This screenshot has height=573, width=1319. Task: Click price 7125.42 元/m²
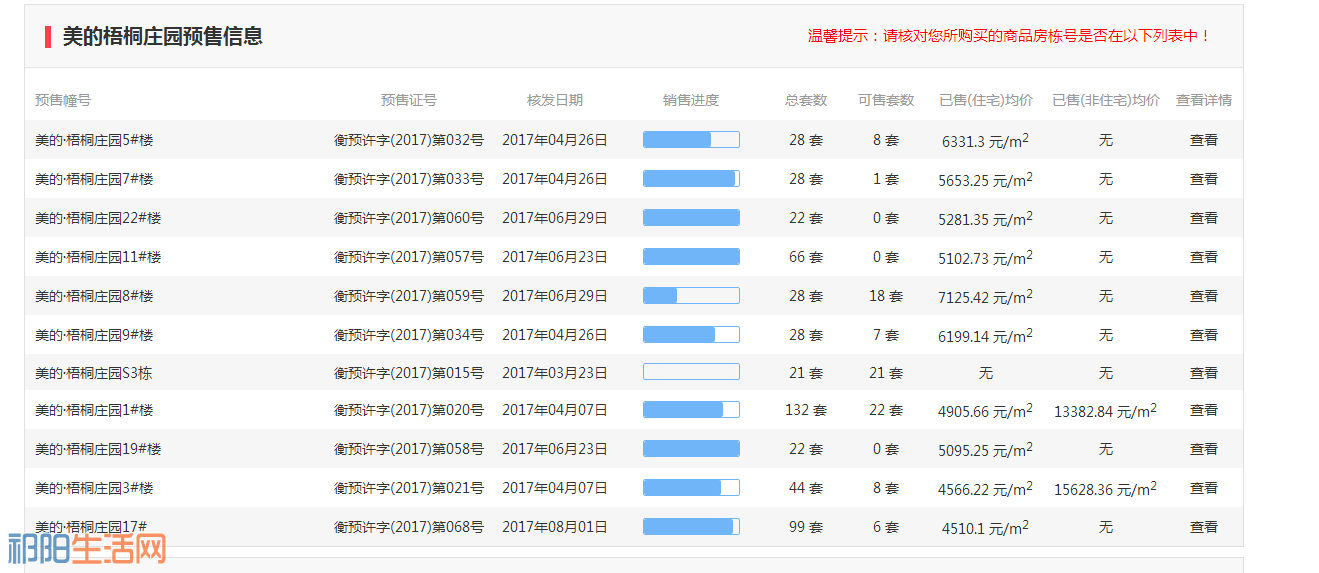click(x=986, y=297)
